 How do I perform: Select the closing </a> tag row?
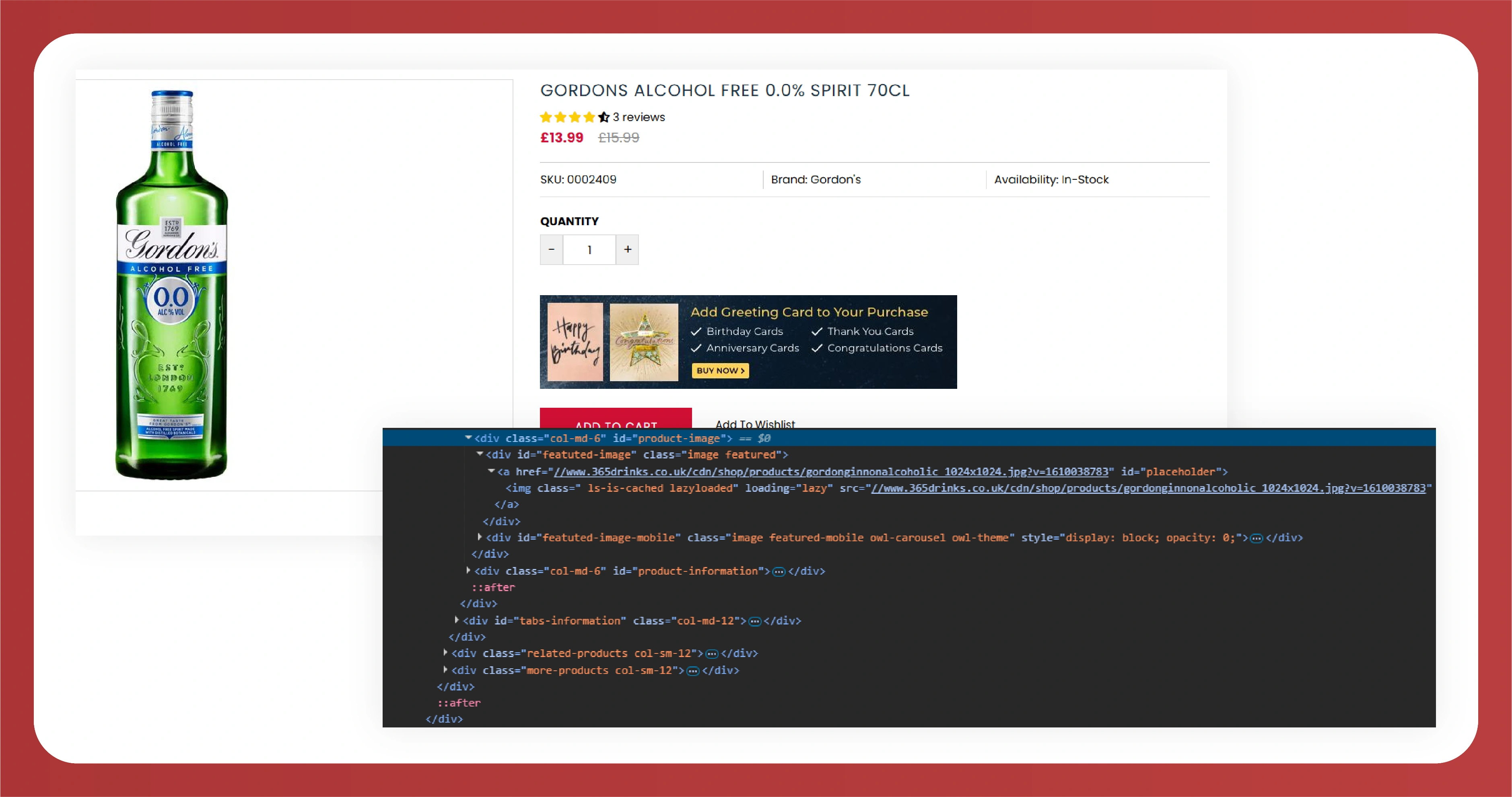tap(909, 504)
